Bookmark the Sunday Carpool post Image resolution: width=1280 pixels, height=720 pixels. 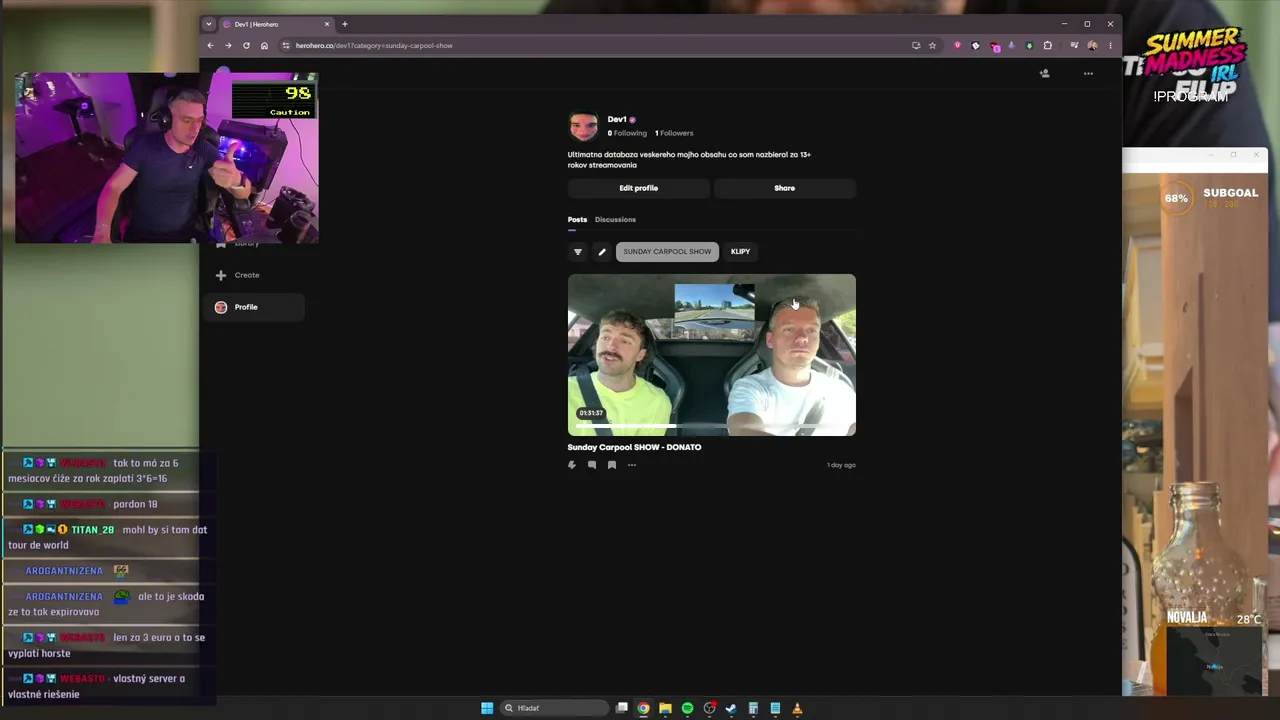click(x=612, y=465)
